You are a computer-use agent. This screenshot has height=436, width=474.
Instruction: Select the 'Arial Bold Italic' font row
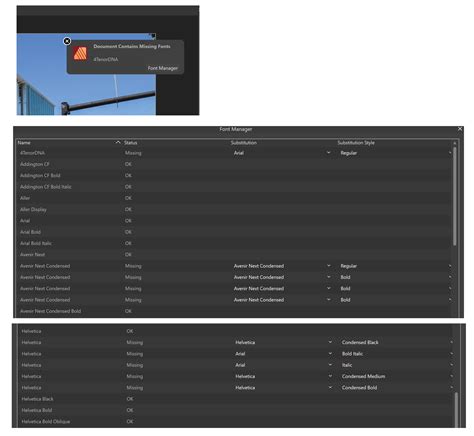(234, 243)
